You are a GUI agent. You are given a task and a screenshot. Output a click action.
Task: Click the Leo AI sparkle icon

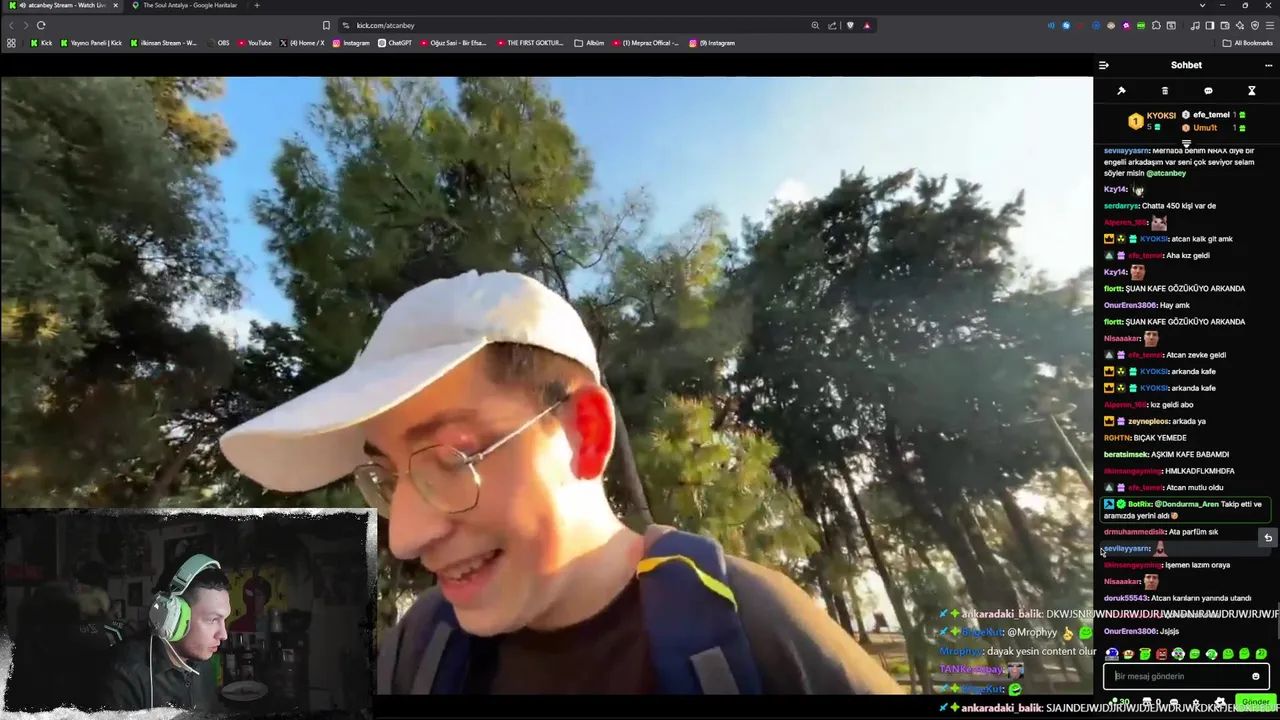1240,25
